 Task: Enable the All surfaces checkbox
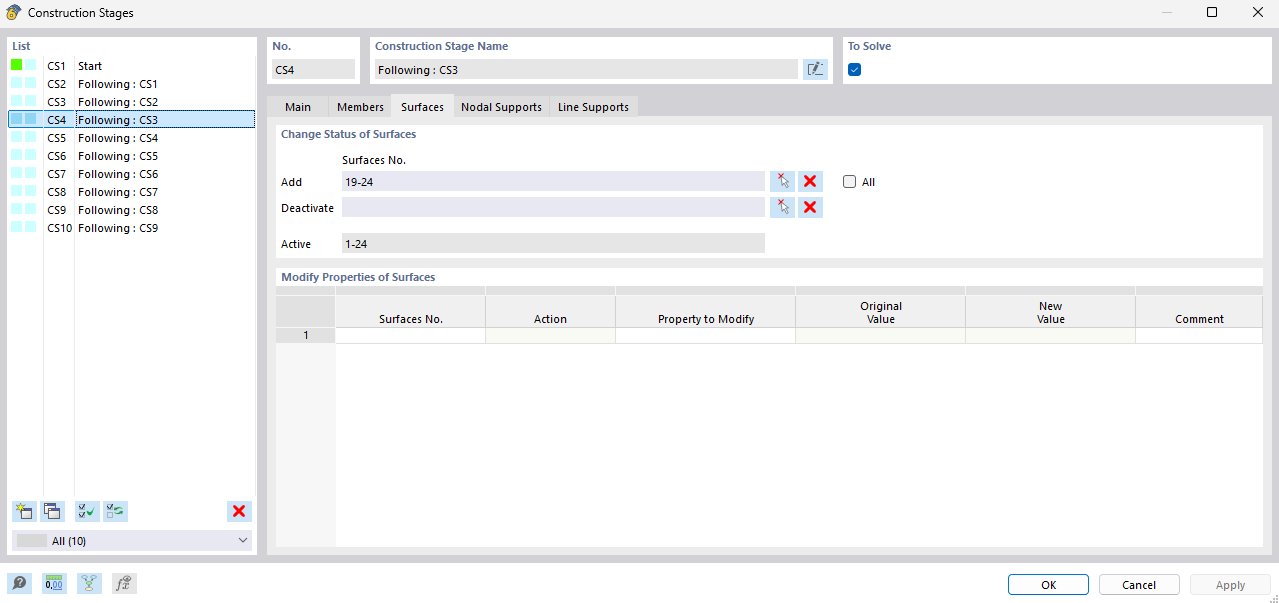point(848,181)
